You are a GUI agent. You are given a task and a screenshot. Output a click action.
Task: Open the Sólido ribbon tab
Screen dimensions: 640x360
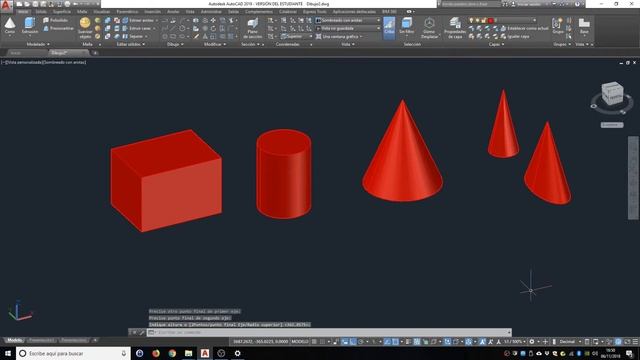pos(41,11)
